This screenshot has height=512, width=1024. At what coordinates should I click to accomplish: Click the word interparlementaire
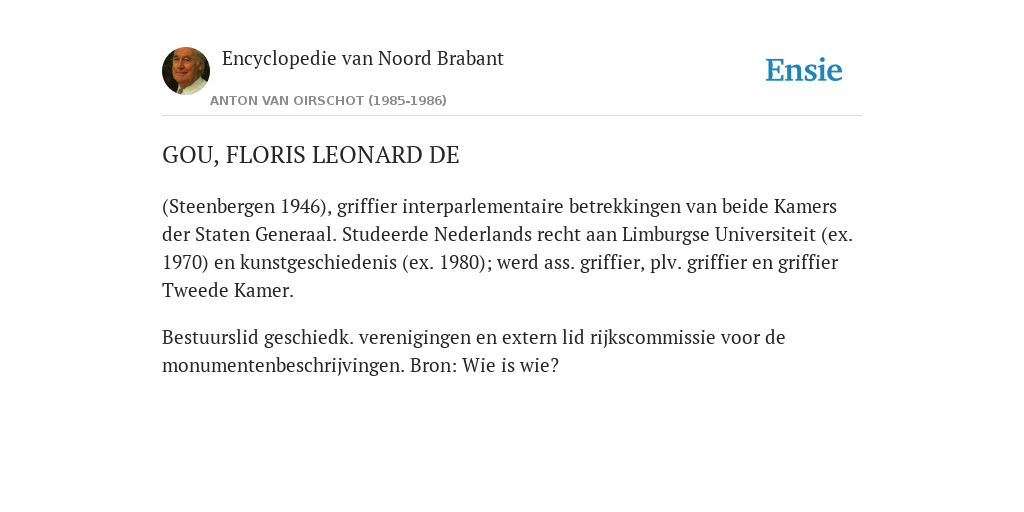pos(483,207)
